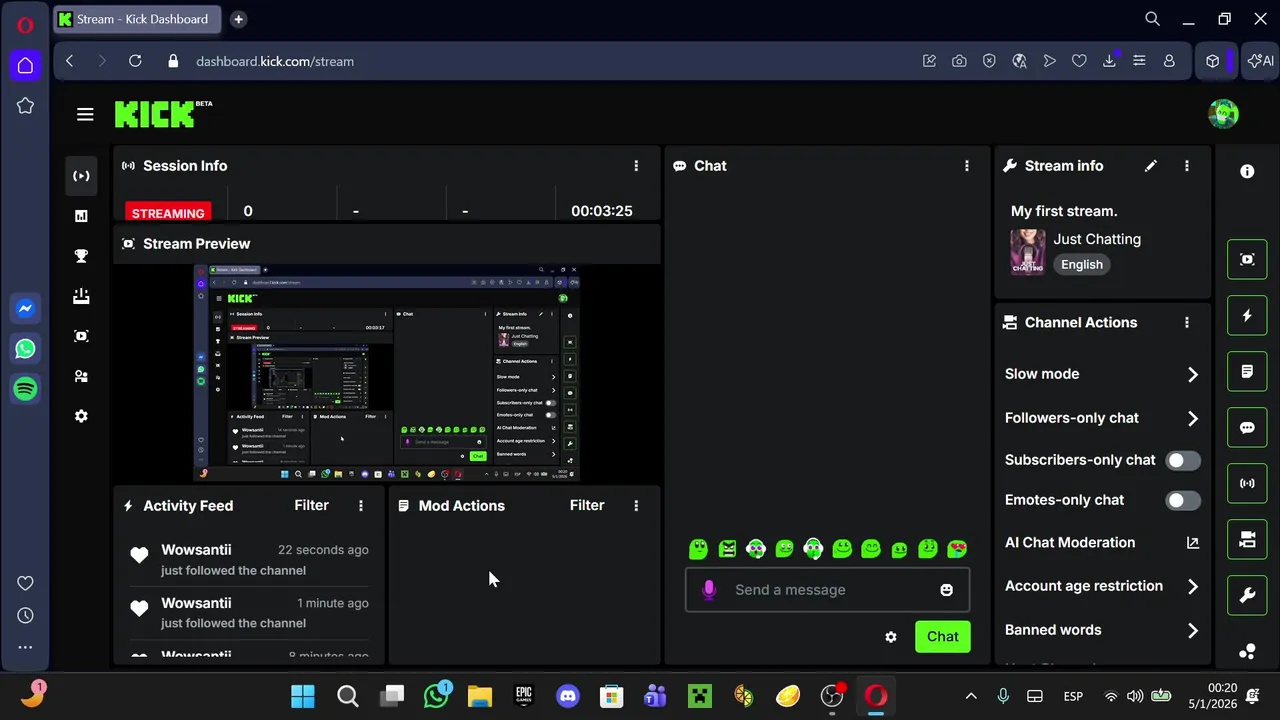
Task: Click Wowsantii follow from 22 seconds ago
Action: coord(249,560)
